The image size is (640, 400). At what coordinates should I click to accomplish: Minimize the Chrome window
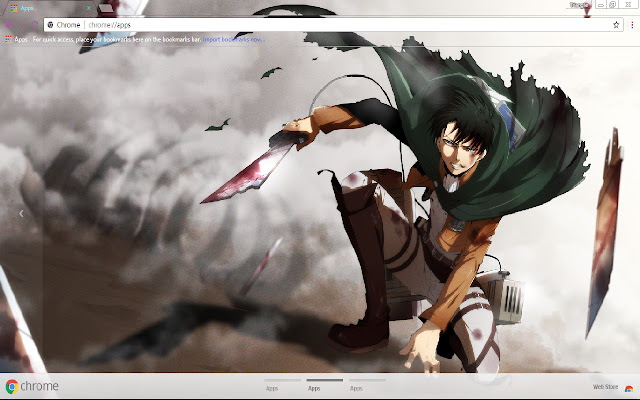tap(601, 5)
